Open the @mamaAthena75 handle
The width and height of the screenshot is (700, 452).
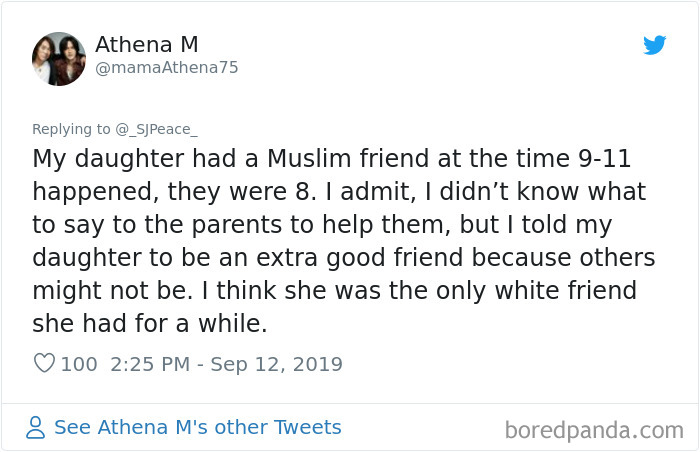pos(167,68)
